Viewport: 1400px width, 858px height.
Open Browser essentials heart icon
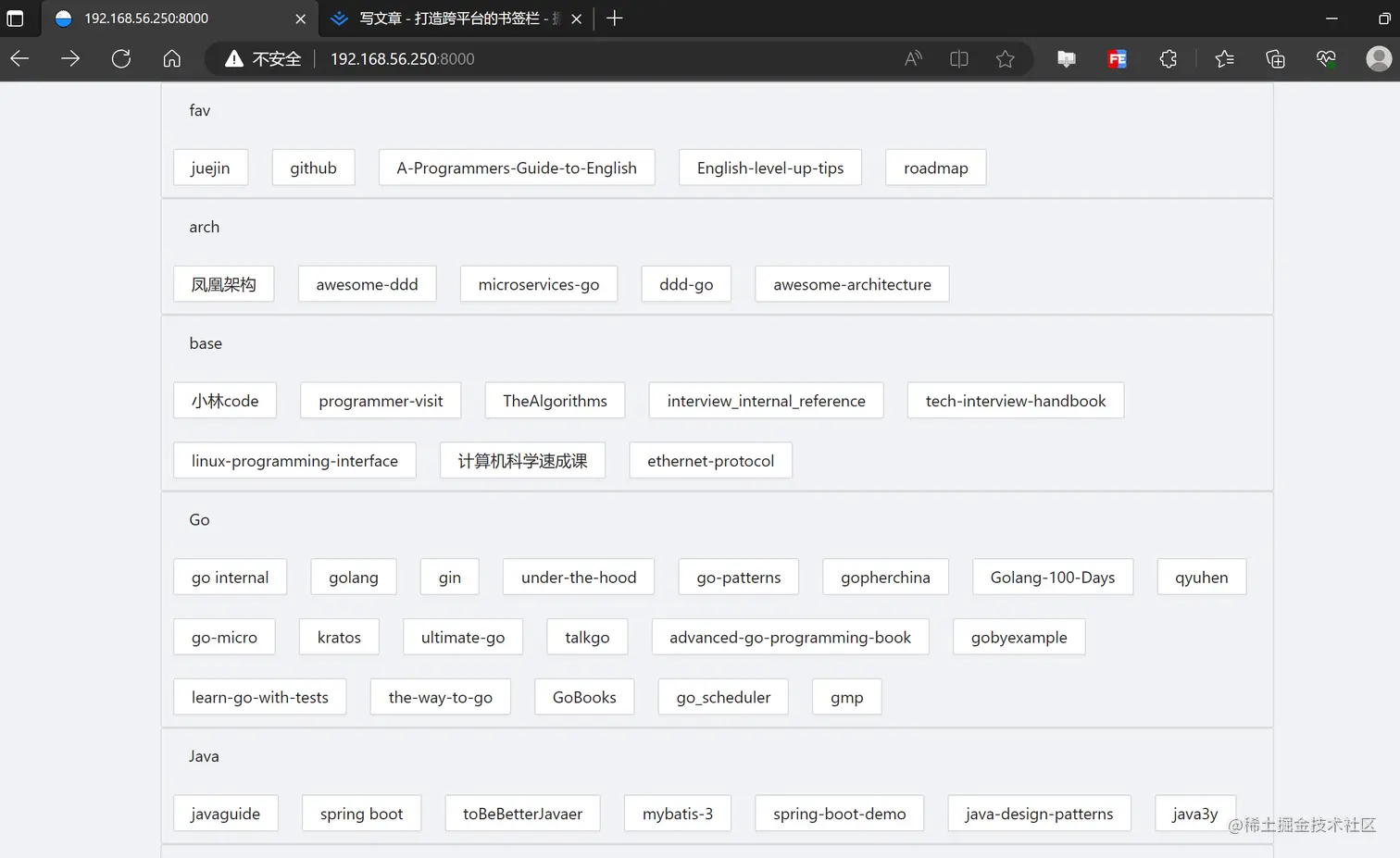(x=1326, y=59)
